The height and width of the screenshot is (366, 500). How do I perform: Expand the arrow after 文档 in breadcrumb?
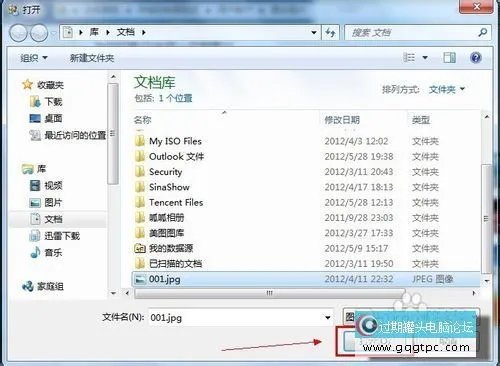click(x=144, y=33)
